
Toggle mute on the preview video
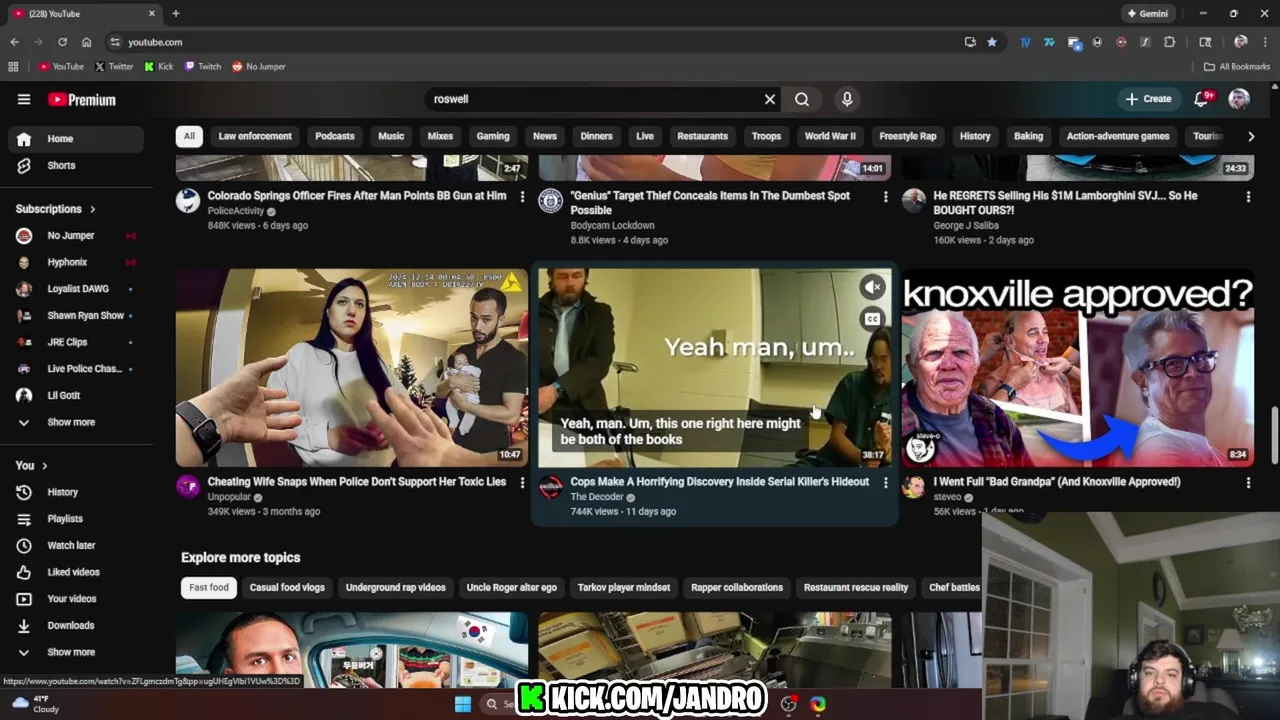pos(873,288)
